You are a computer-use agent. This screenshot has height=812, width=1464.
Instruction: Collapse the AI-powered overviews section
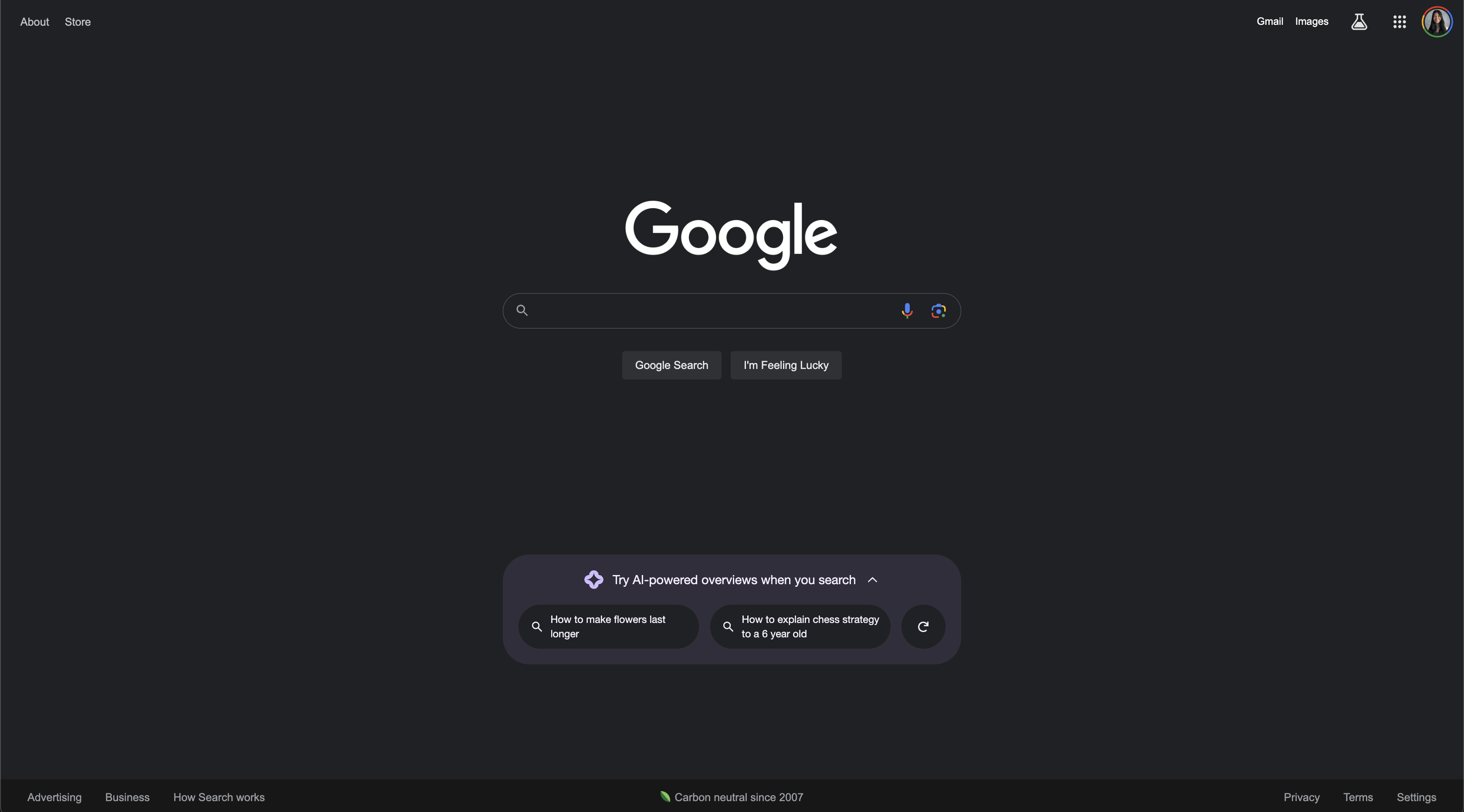click(871, 579)
